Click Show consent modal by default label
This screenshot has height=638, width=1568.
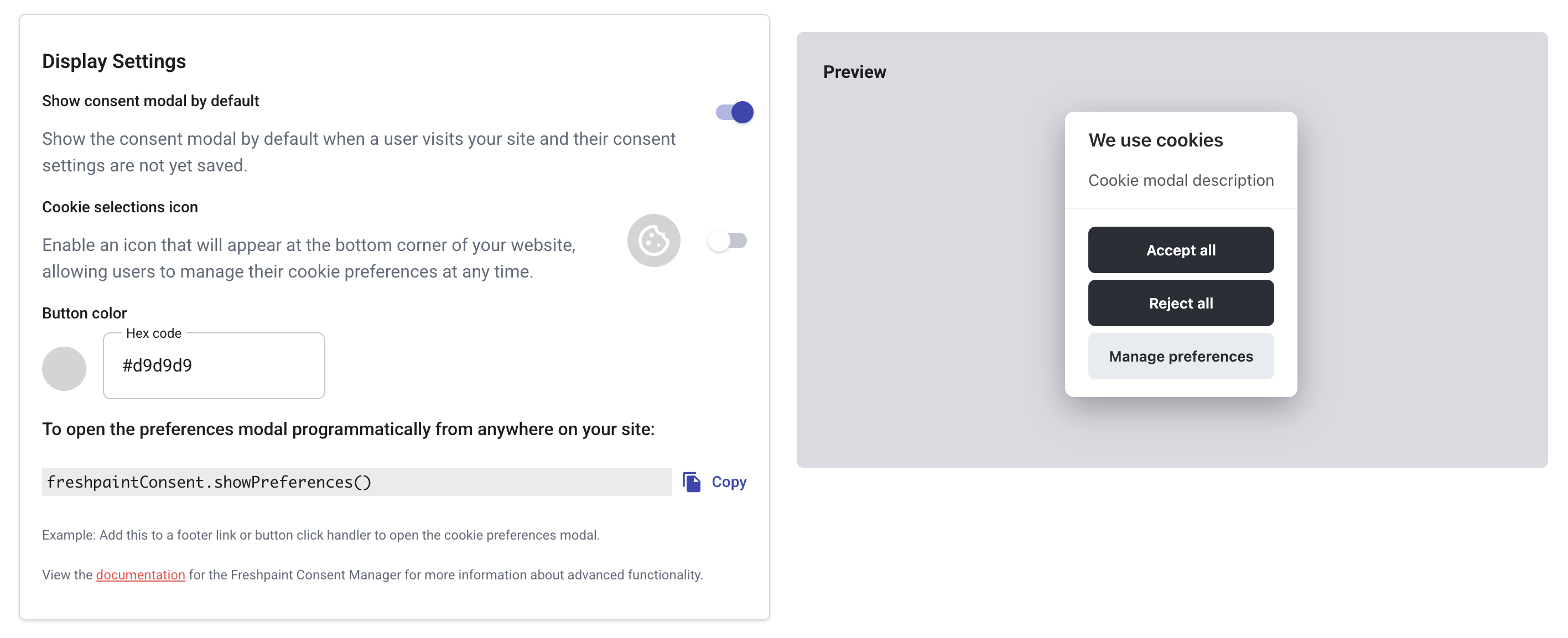[150, 101]
